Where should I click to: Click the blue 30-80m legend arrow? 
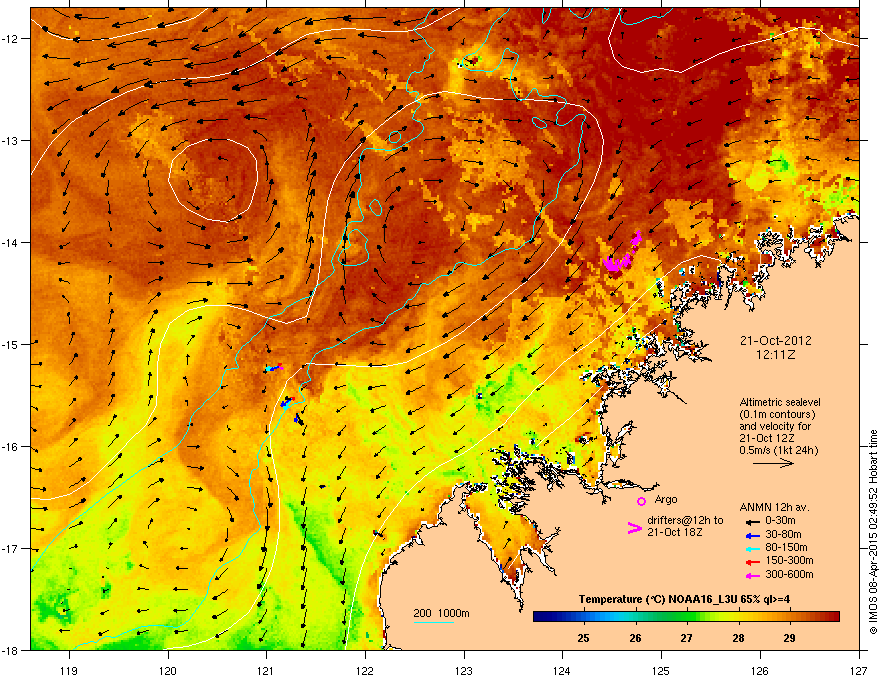point(753,536)
